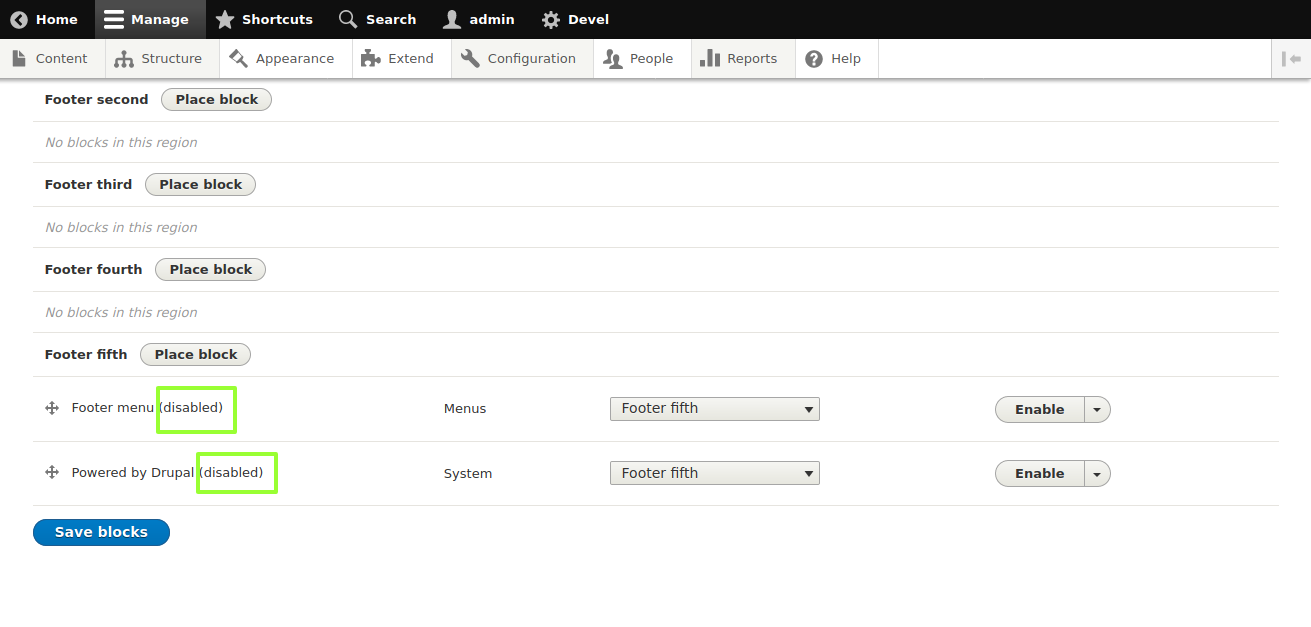The height and width of the screenshot is (627, 1311).
Task: Go to the Appearance section
Action: pos(282,59)
